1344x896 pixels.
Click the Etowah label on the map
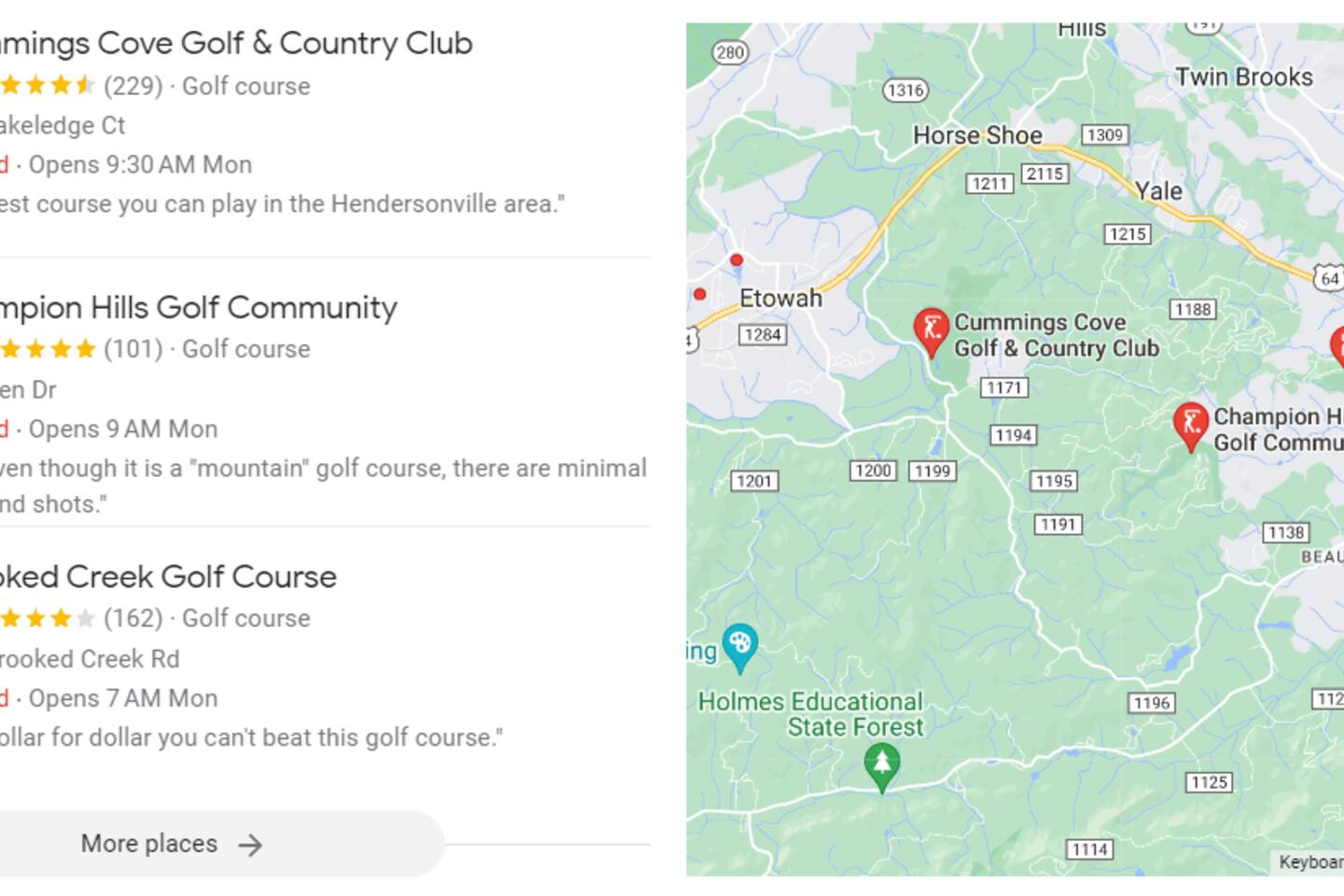[780, 299]
